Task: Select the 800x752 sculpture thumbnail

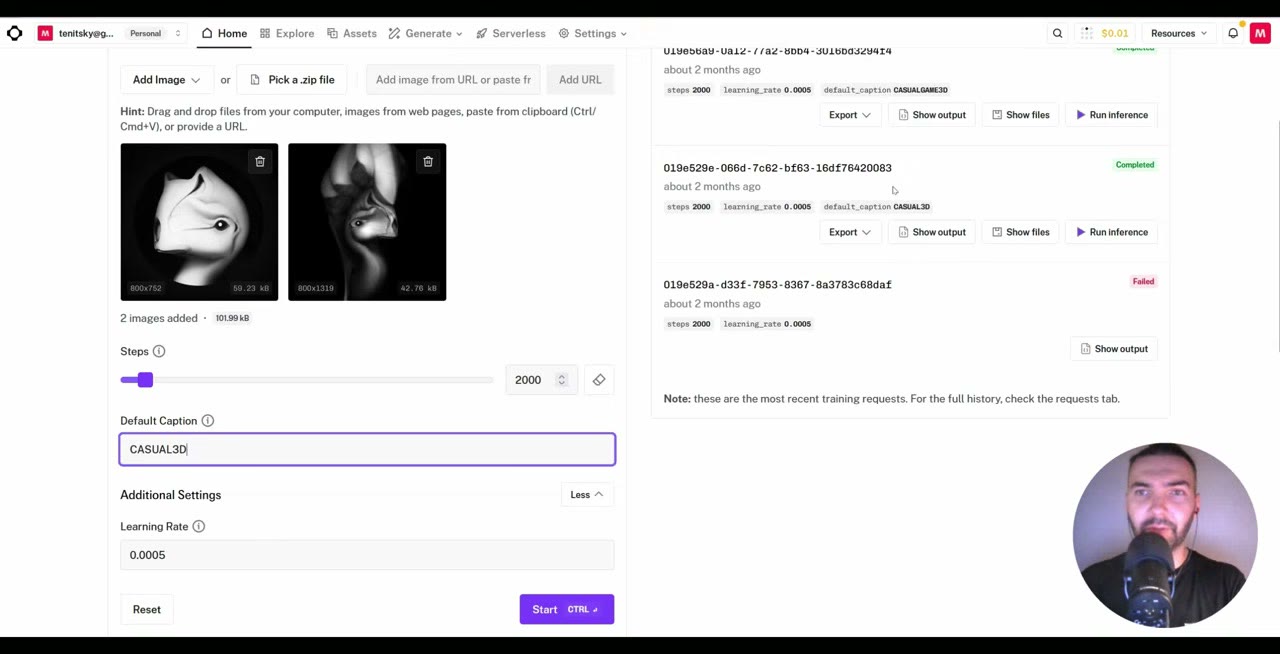Action: (199, 222)
